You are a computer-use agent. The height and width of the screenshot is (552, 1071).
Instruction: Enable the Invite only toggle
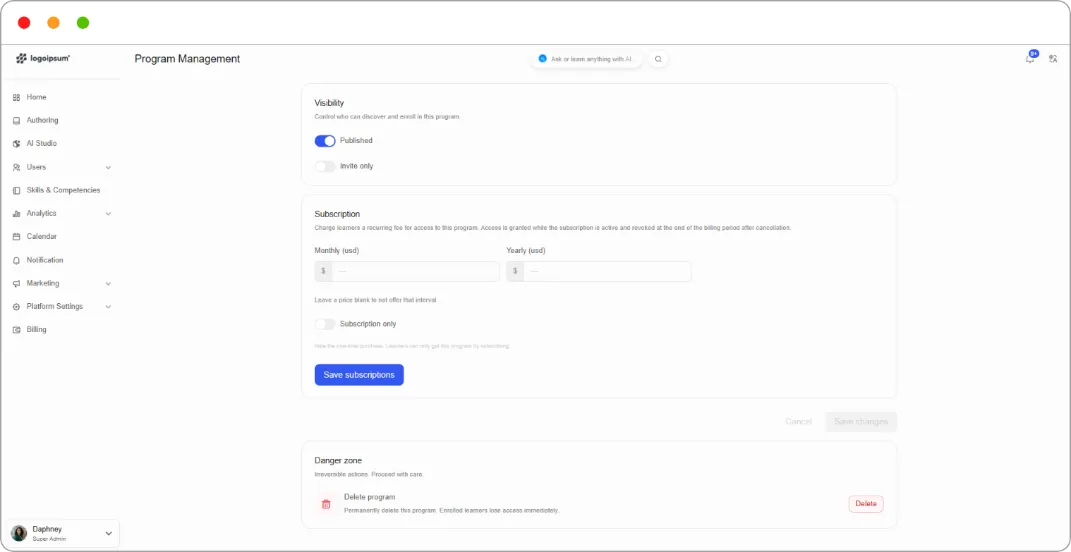click(325, 166)
